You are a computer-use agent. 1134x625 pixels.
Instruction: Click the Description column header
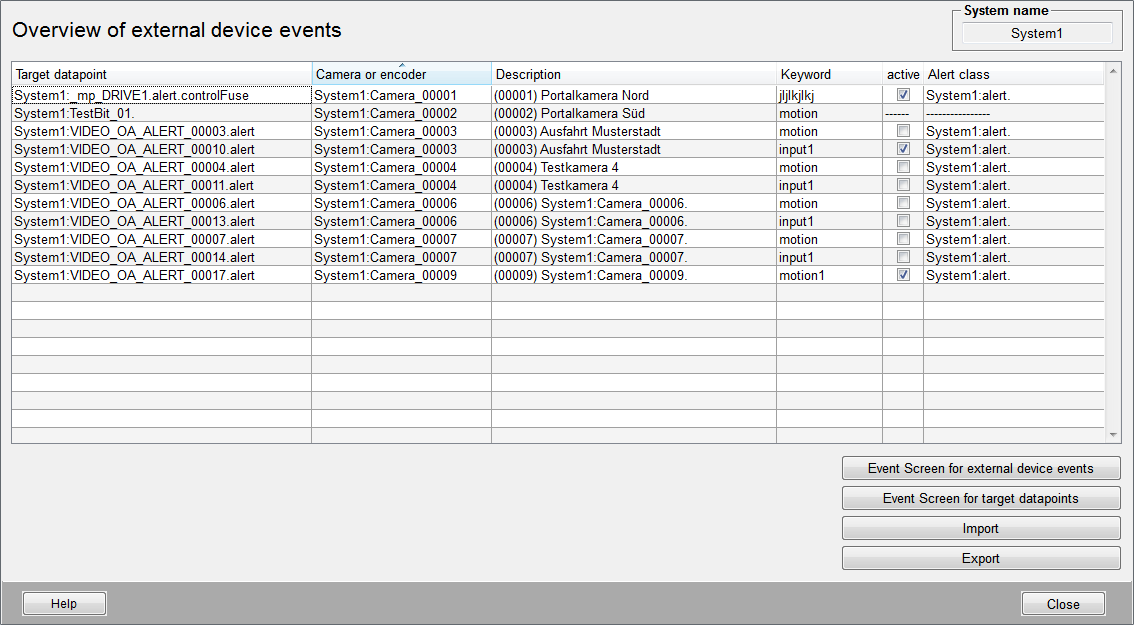(x=633, y=75)
